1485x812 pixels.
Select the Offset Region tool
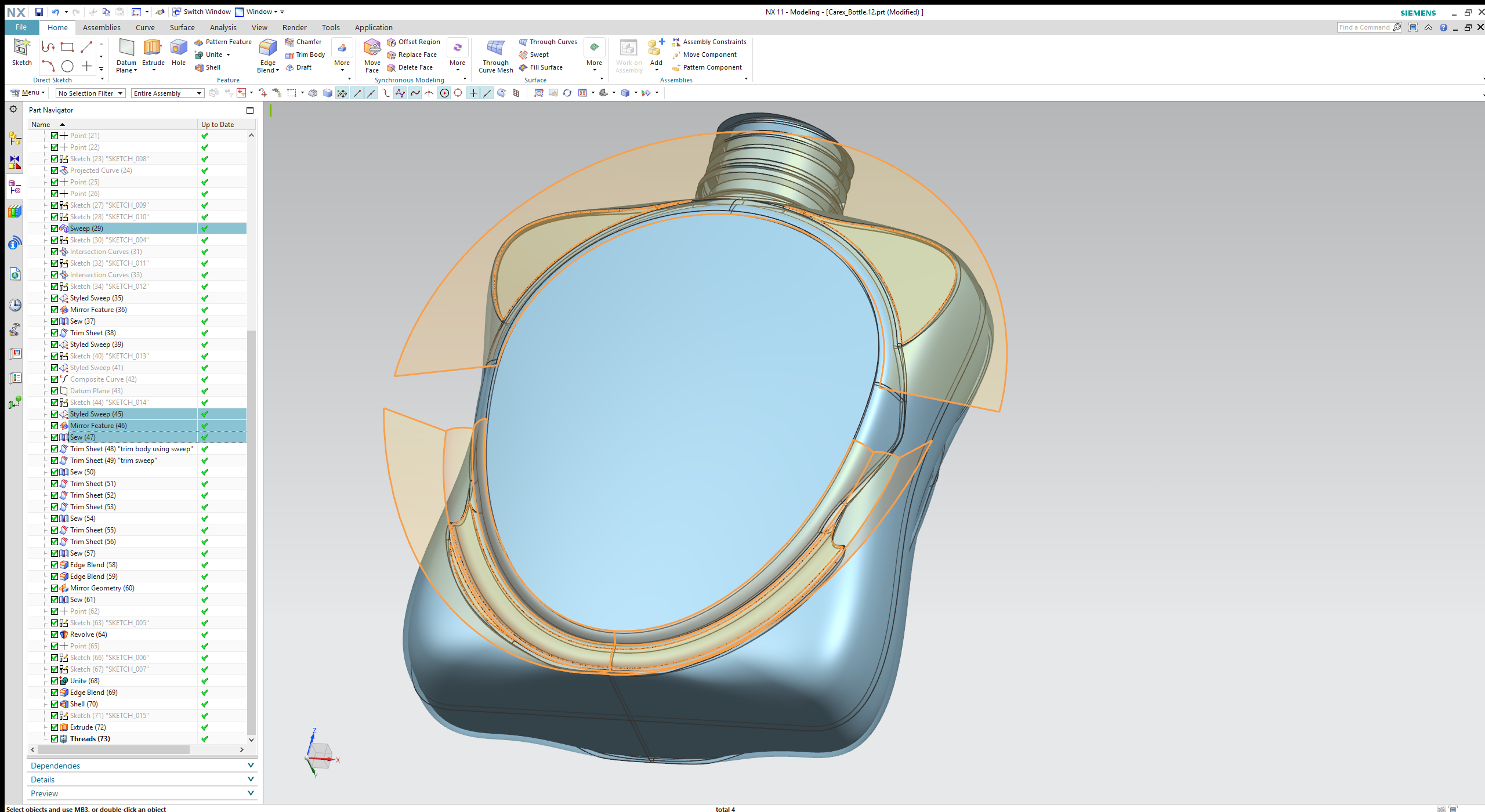414,42
